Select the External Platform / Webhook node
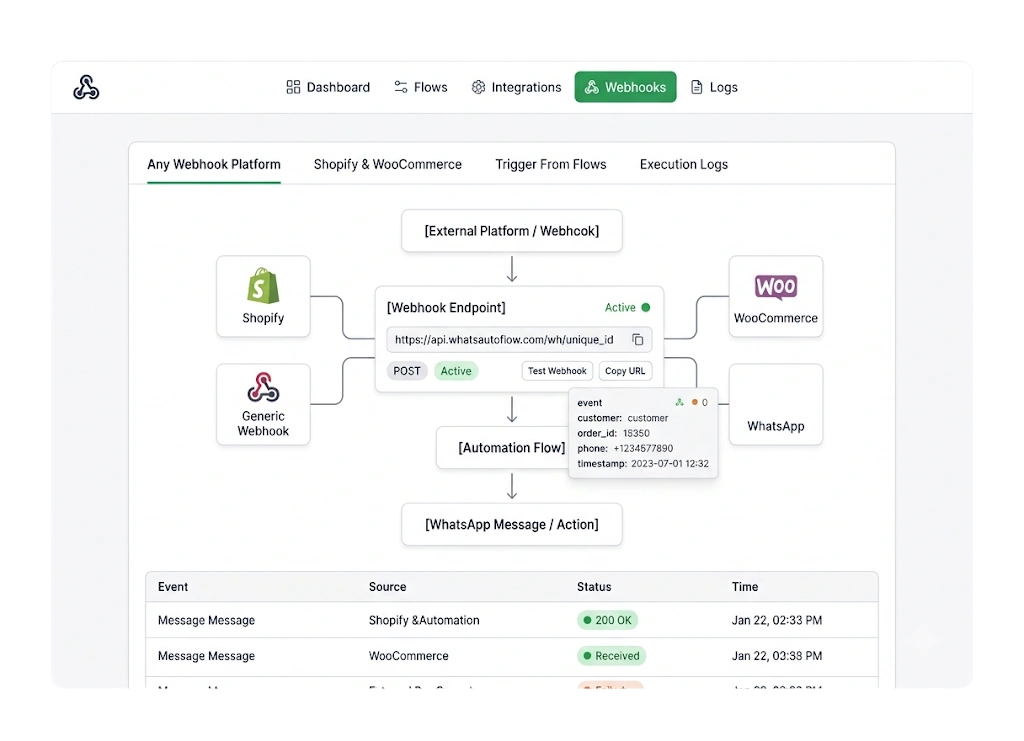Screen dimensions: 1024x741 pos(512,230)
